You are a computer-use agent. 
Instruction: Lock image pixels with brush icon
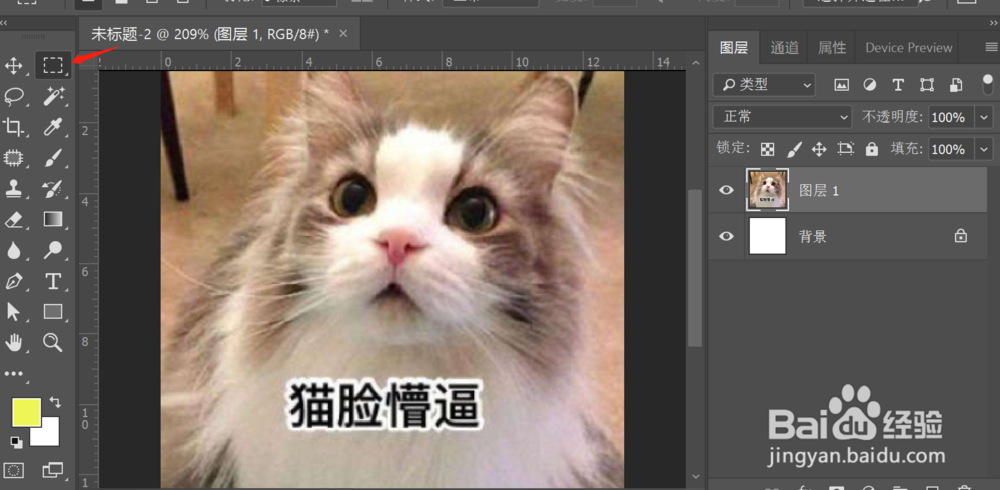[793, 149]
